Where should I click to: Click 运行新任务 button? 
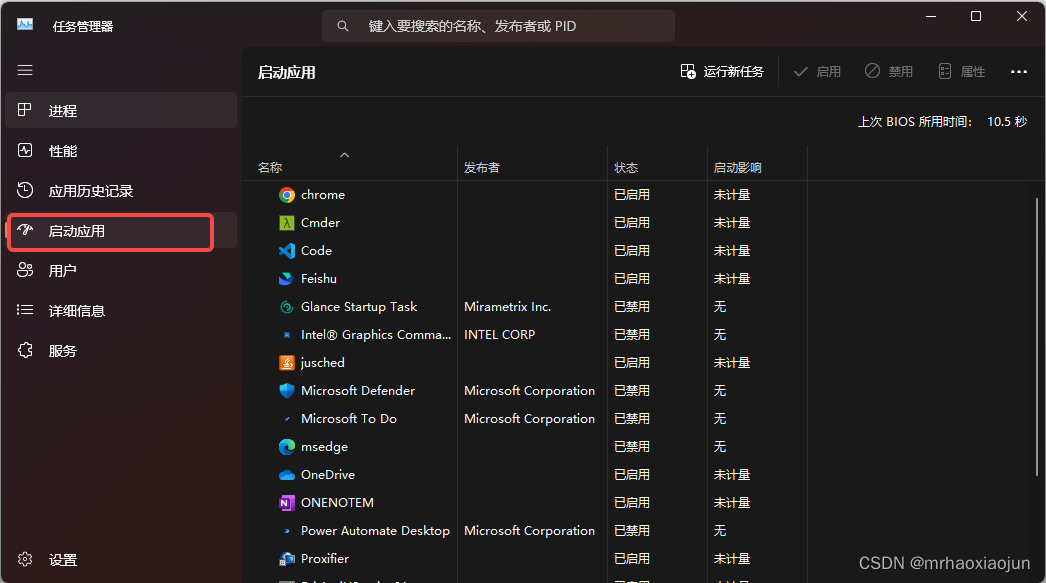[x=722, y=71]
